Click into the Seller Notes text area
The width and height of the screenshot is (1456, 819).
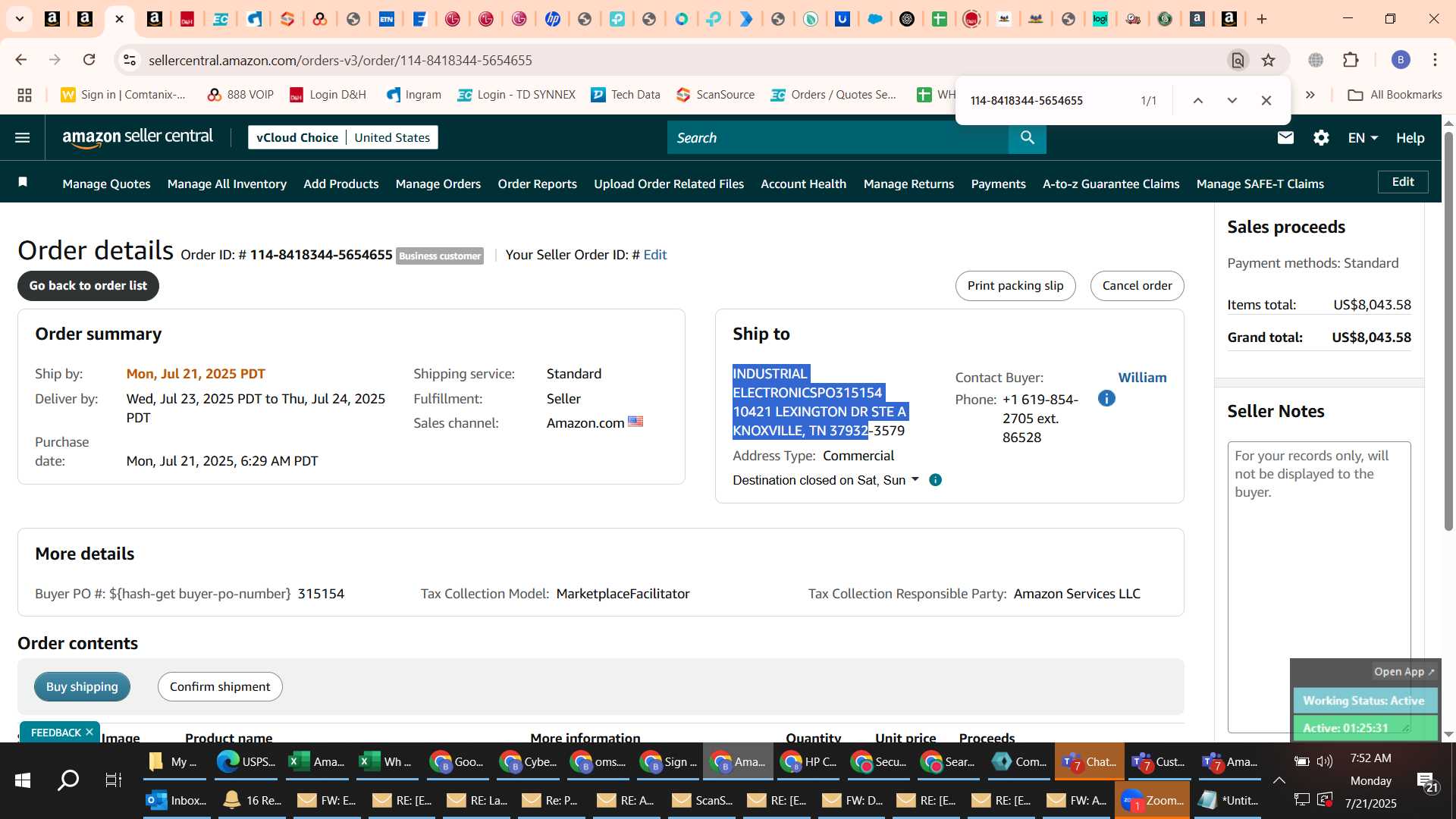point(1319,588)
